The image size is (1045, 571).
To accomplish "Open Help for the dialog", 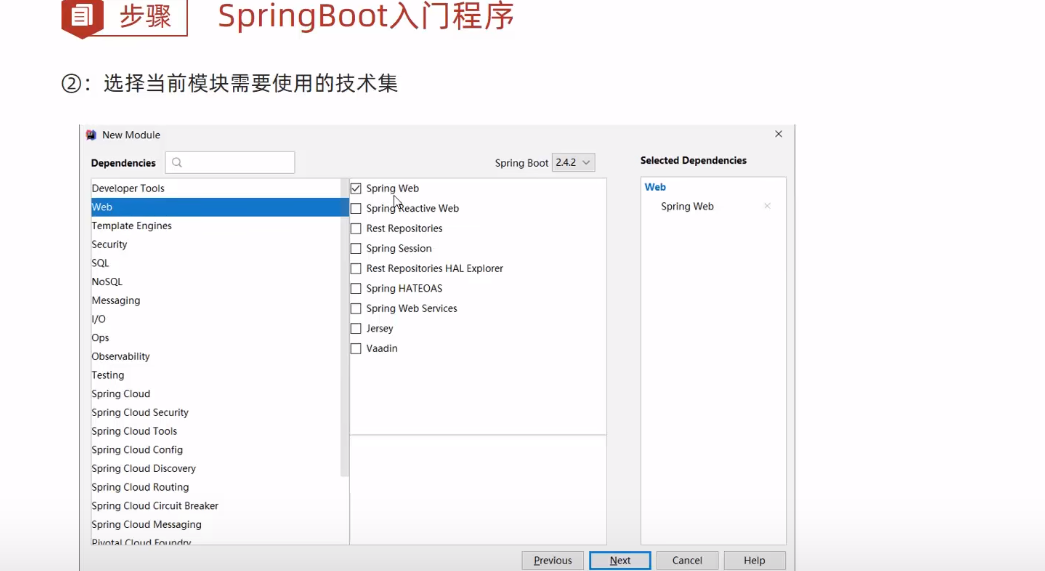I will tap(754, 560).
